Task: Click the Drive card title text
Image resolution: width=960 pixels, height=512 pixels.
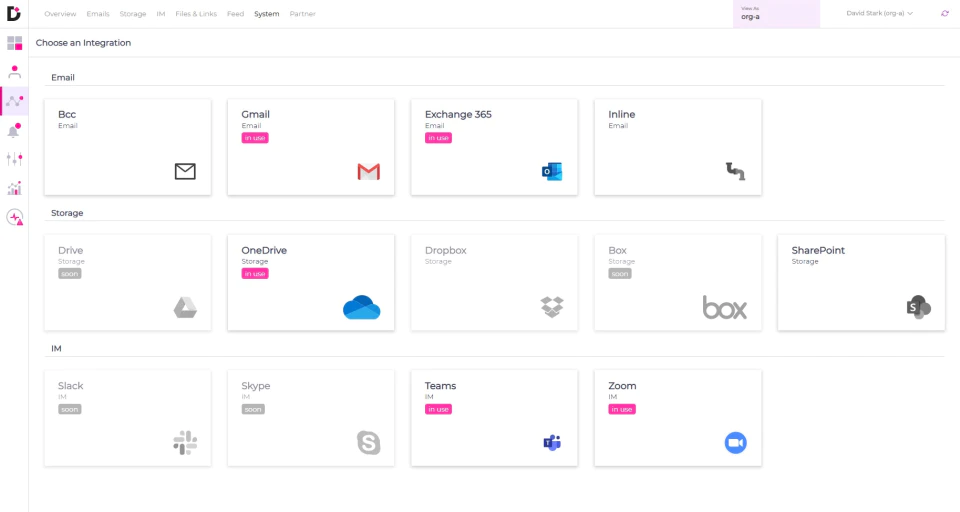Action: point(70,250)
